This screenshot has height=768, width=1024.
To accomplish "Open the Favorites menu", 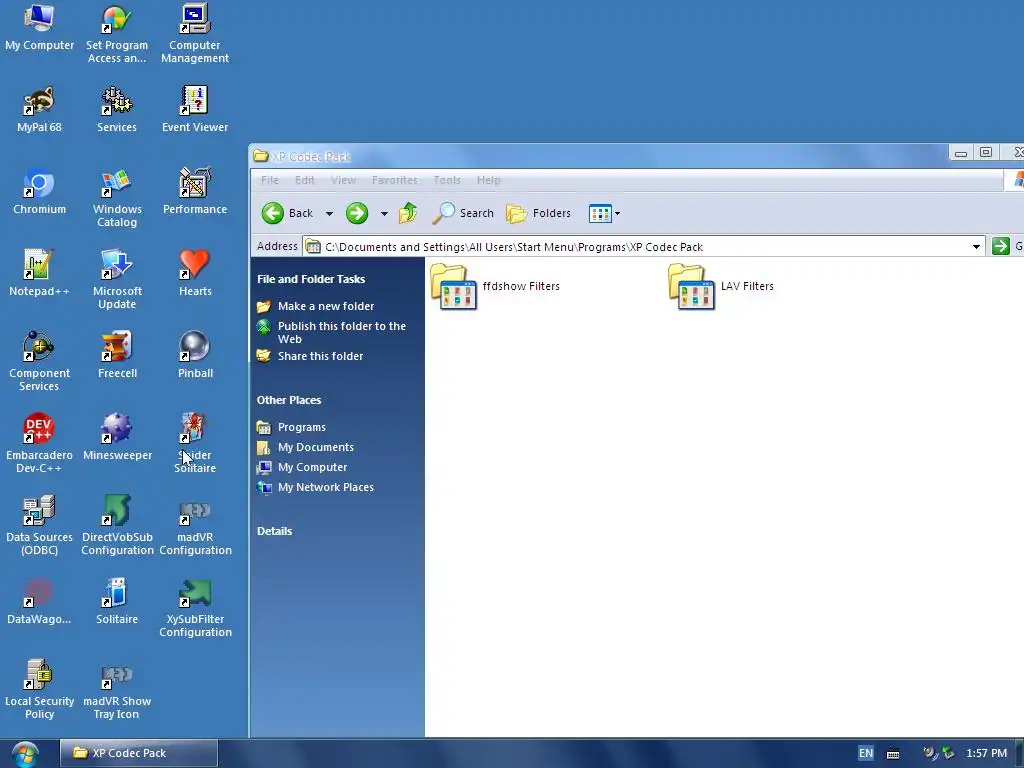I will 394,180.
